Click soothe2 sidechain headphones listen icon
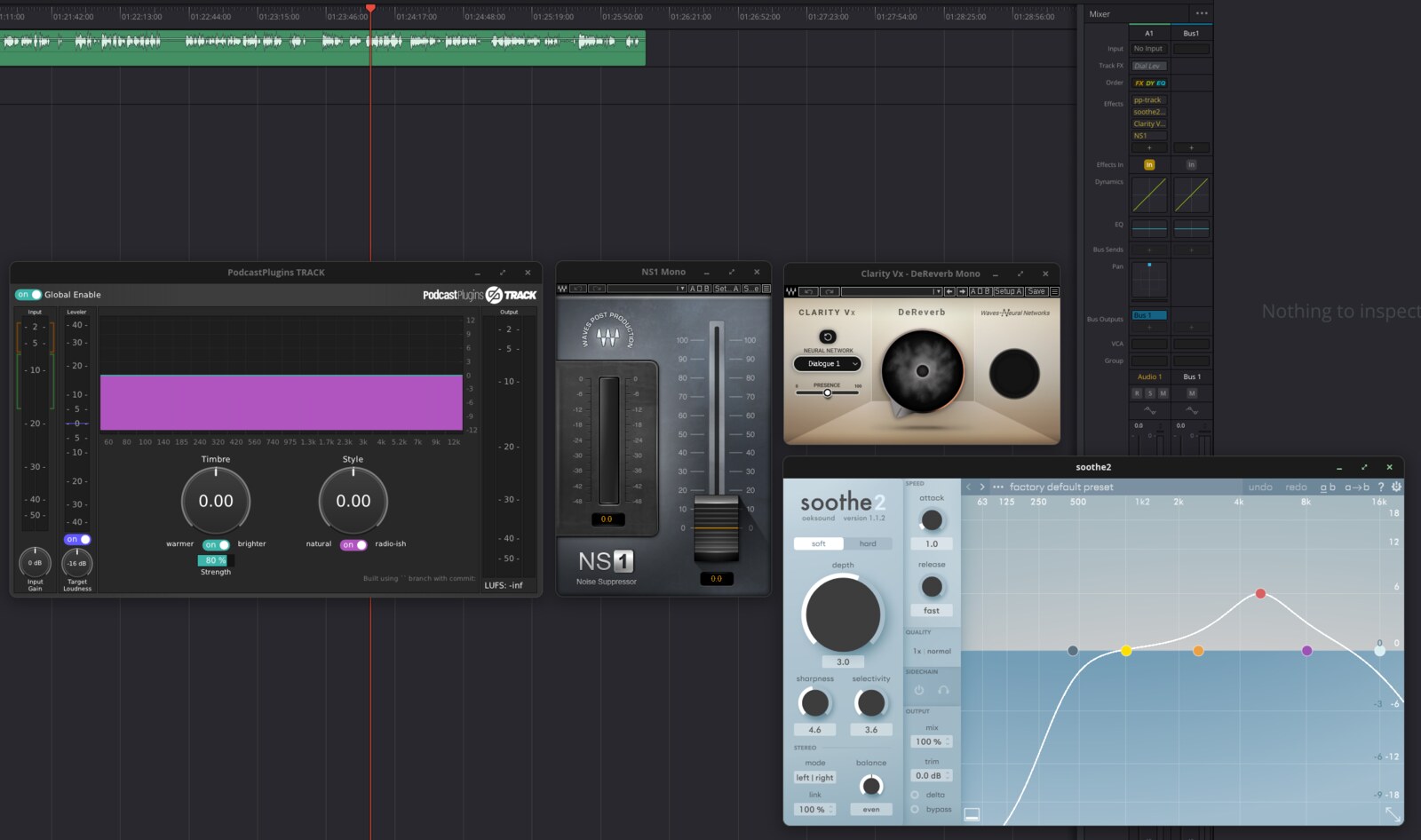 pos(943,690)
